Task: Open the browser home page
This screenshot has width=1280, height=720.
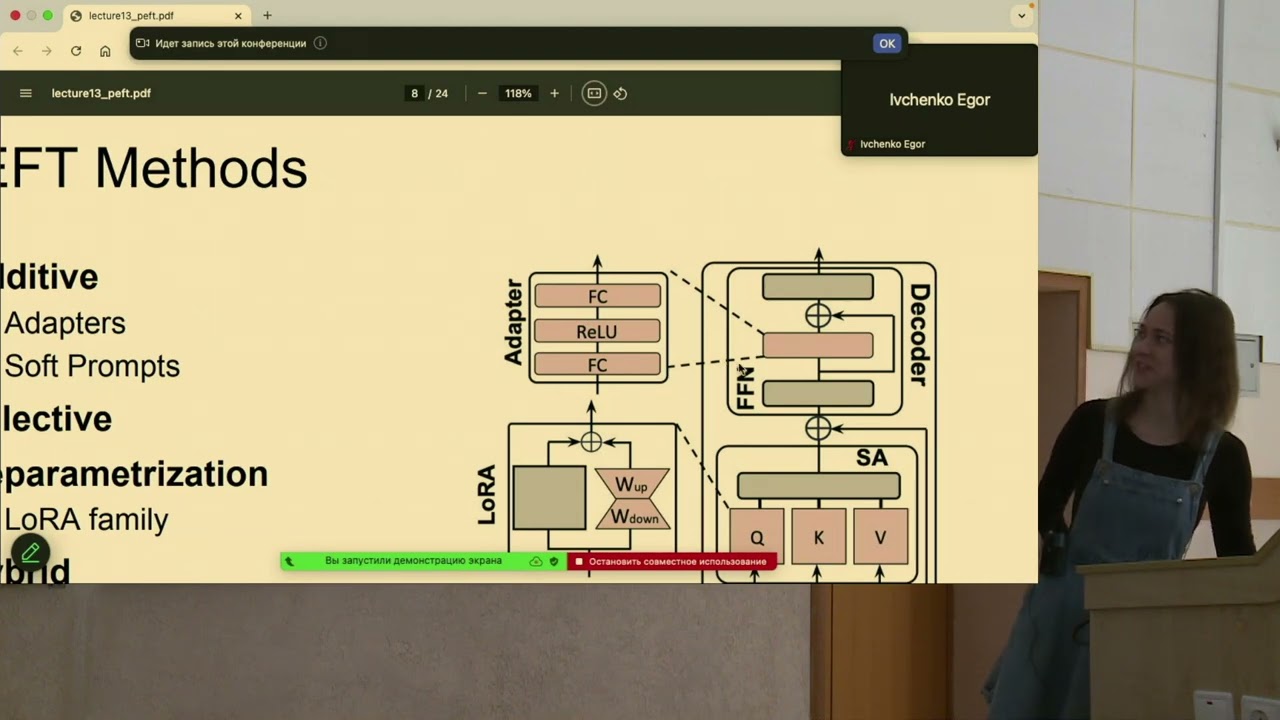Action: coord(105,50)
